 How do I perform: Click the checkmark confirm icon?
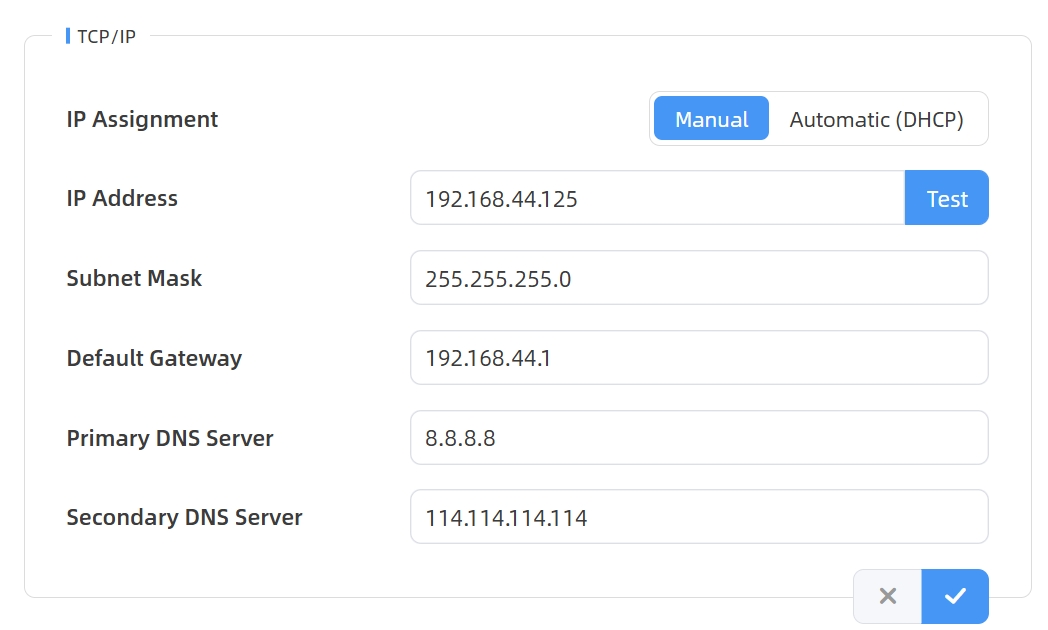tap(955, 596)
